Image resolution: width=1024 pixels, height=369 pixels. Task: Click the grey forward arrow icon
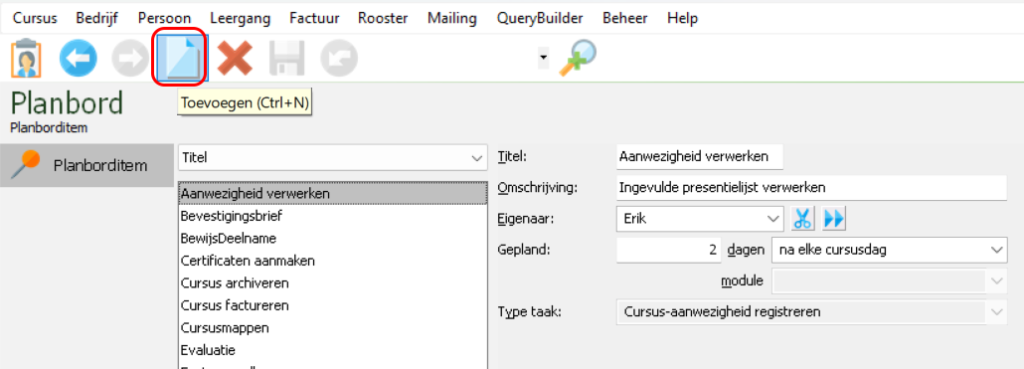[130, 59]
